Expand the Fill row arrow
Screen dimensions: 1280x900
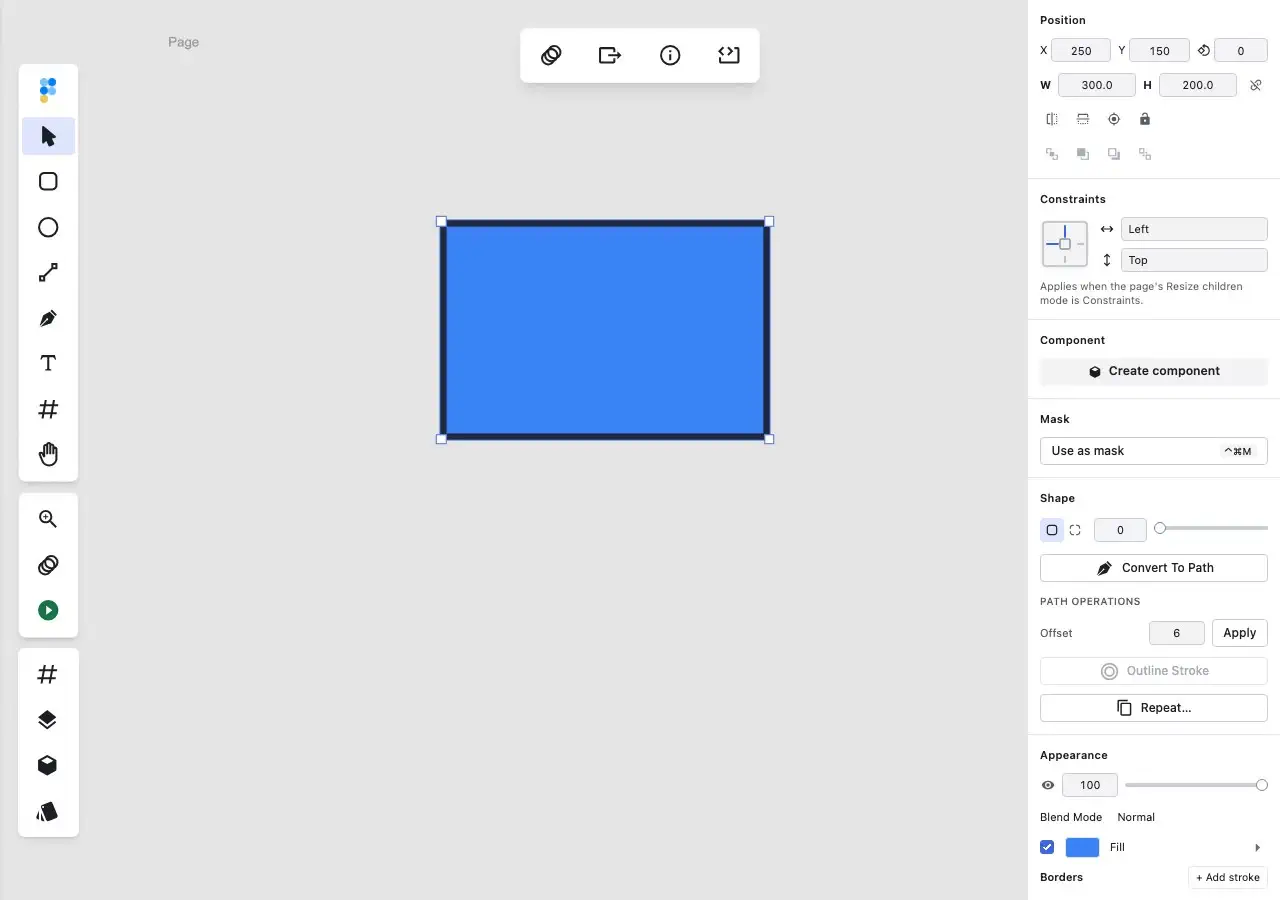[x=1258, y=847]
